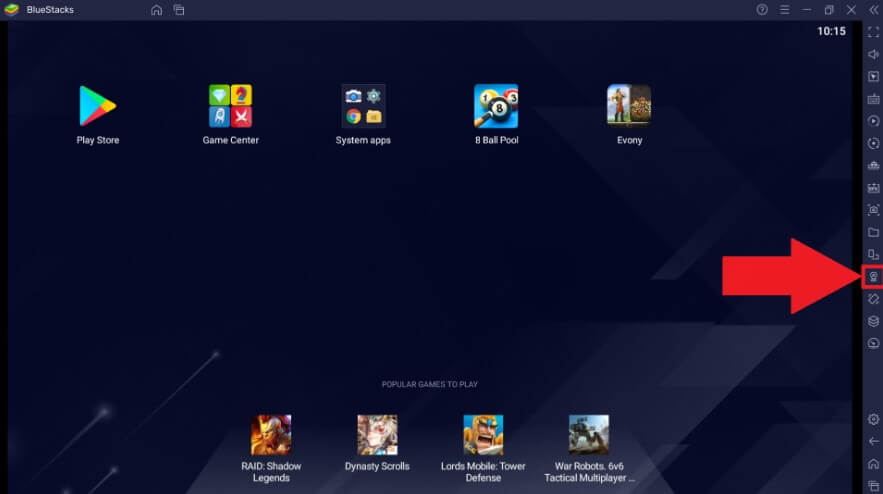The image size is (883, 494).
Task: Go to Home tab in title bar
Action: click(157, 10)
